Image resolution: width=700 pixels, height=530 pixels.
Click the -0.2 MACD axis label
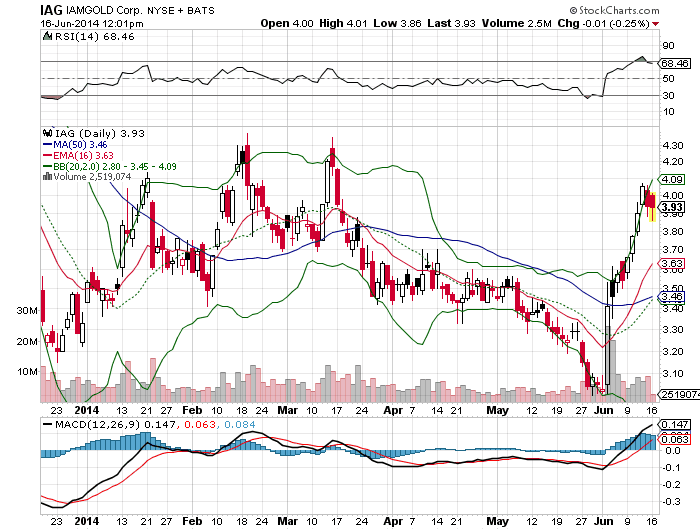pyautogui.click(x=671, y=484)
